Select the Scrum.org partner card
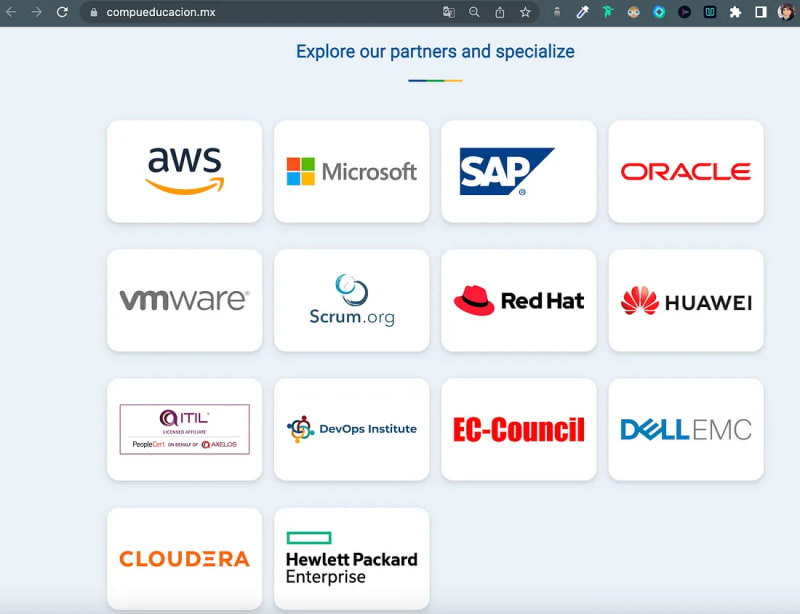 [x=352, y=301]
